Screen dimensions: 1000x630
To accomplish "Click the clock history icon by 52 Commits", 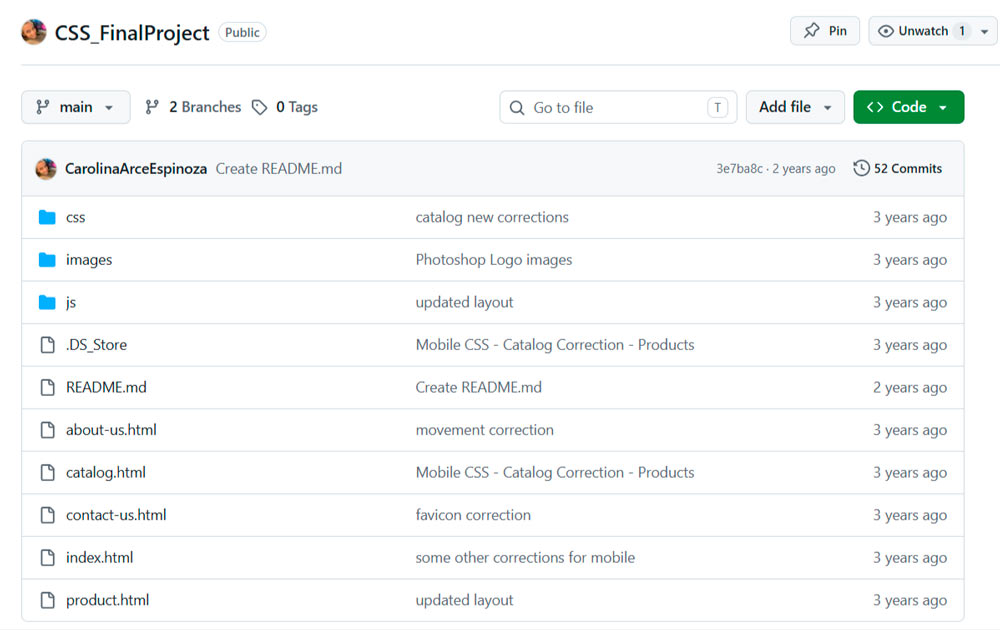I will [x=861, y=168].
